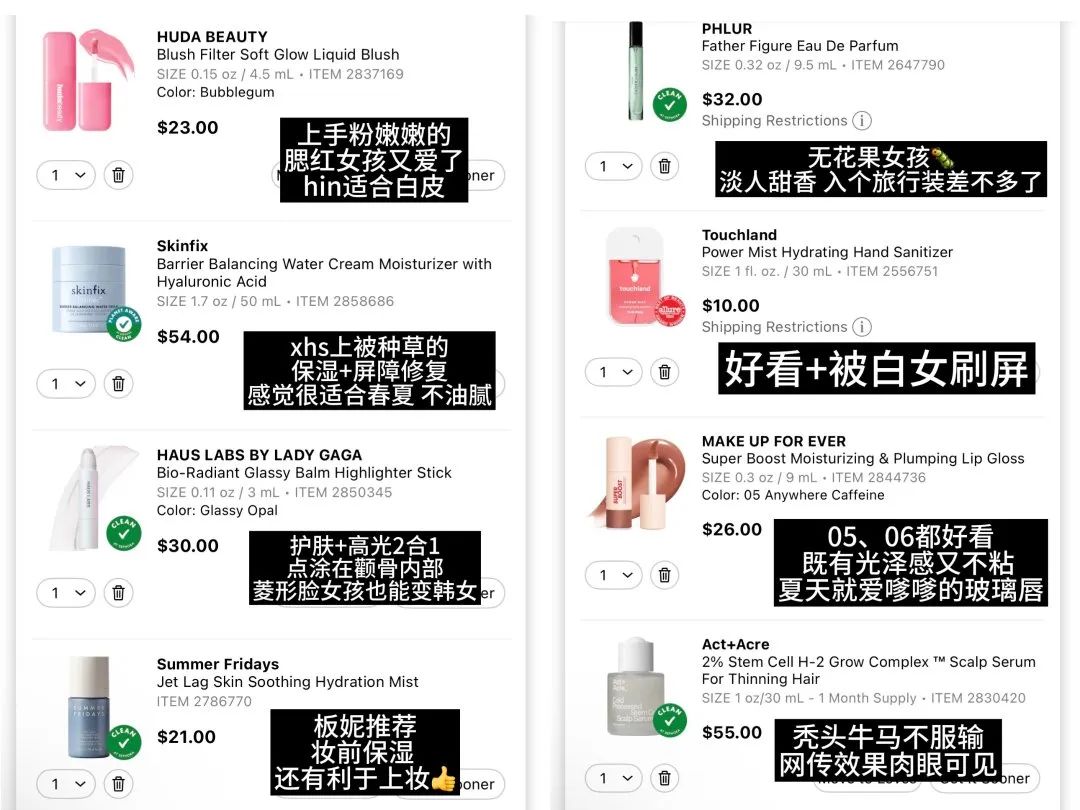The image size is (1080, 810).
Task: Click trash icon for Haus Labs highlighter
Action: pyautogui.click(x=118, y=592)
